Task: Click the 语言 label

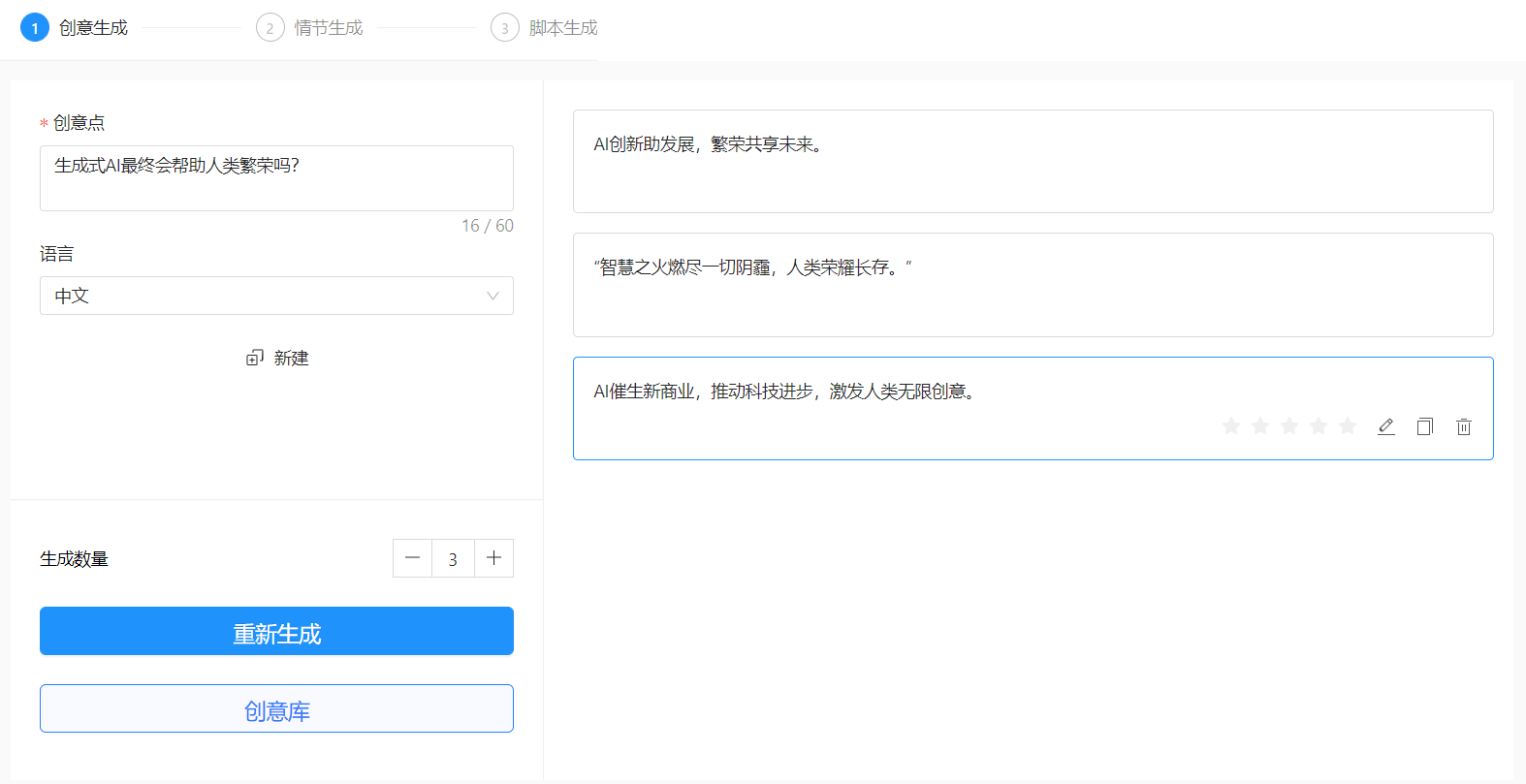Action: [56, 254]
